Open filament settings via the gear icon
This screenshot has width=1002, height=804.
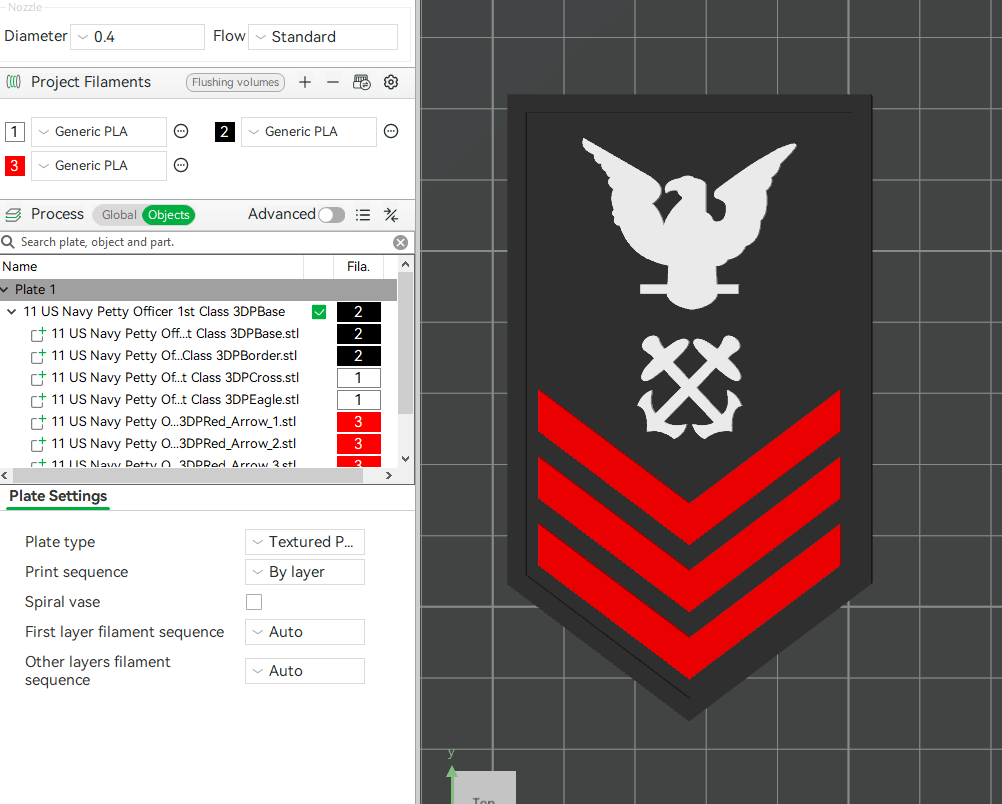tap(391, 82)
